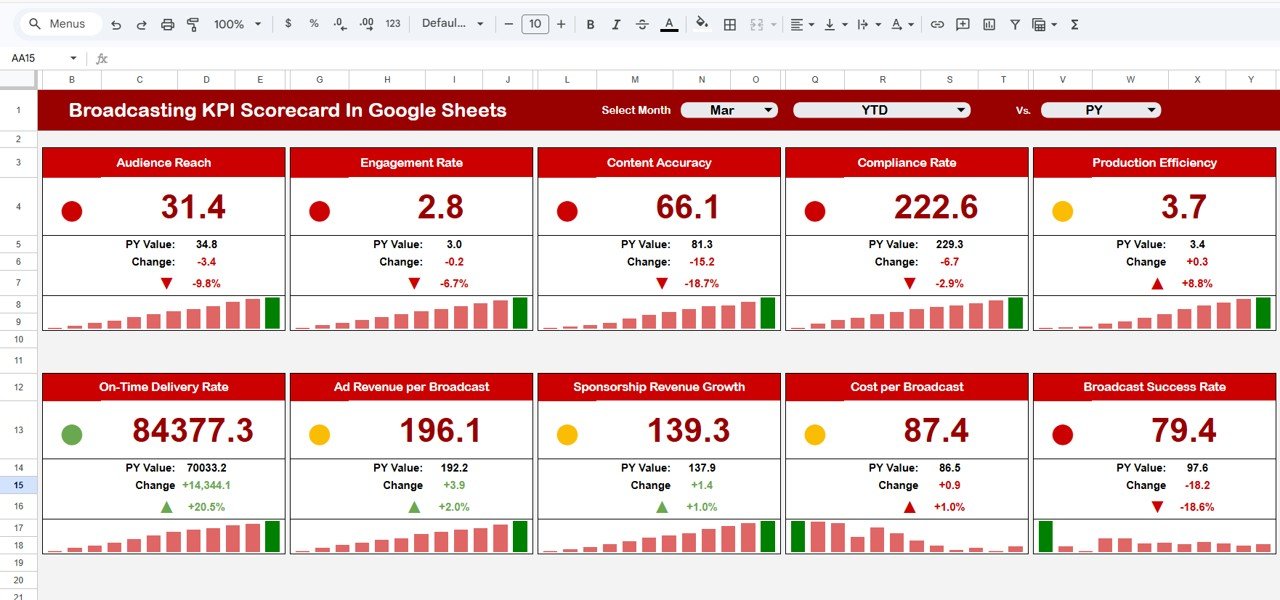Toggle bold formatting
The image size is (1280, 600).
[x=590, y=23]
